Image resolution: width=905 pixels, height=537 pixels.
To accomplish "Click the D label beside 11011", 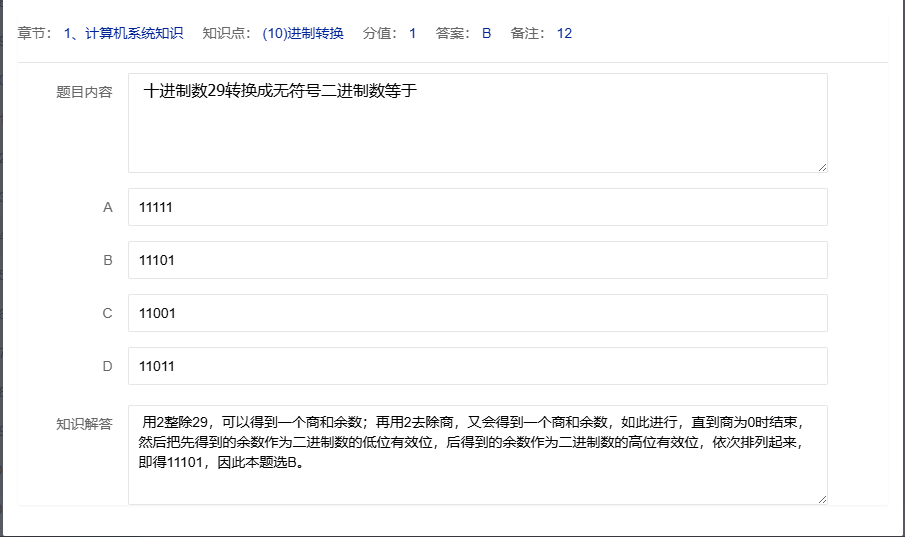I will [x=108, y=366].
